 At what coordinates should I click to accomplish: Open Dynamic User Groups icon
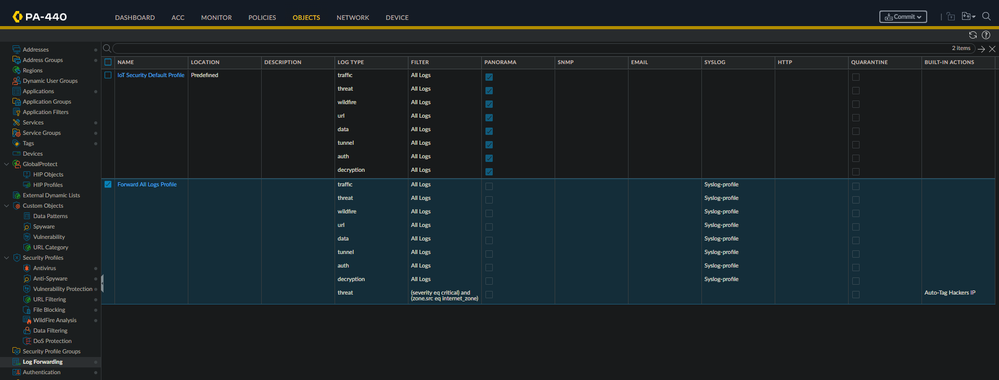pos(17,81)
